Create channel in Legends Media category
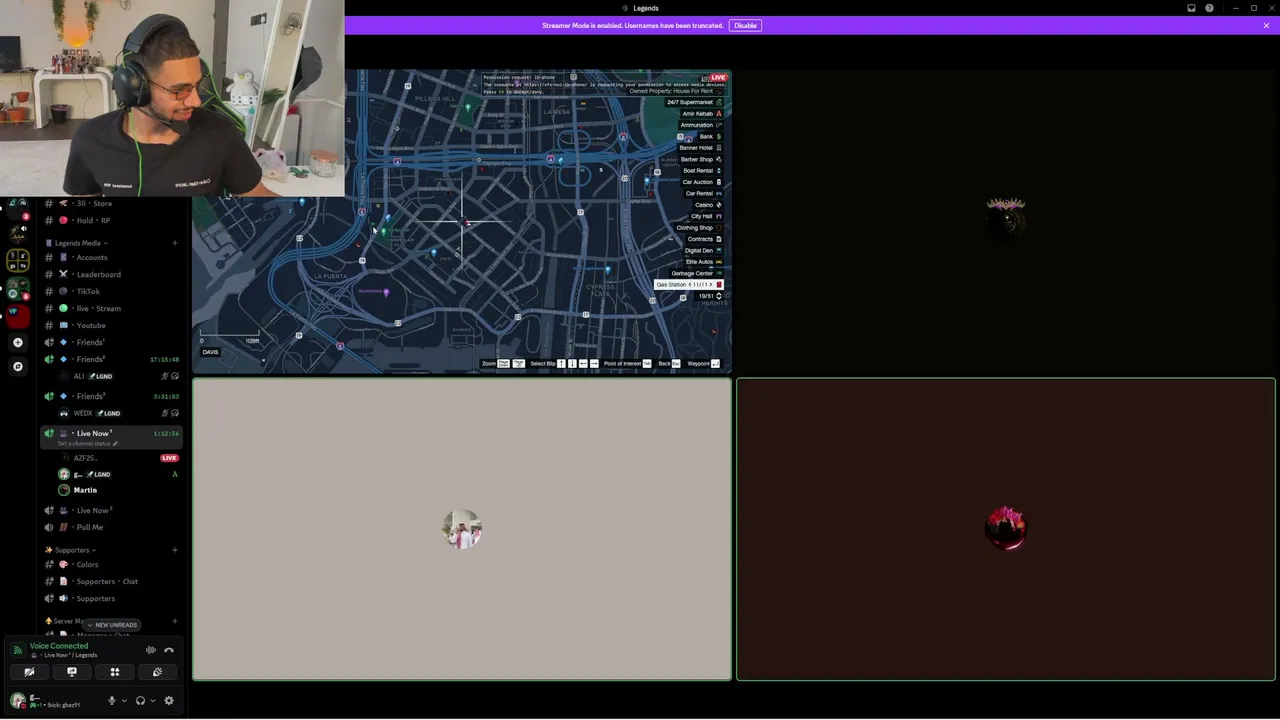The image size is (1280, 720). (x=175, y=243)
